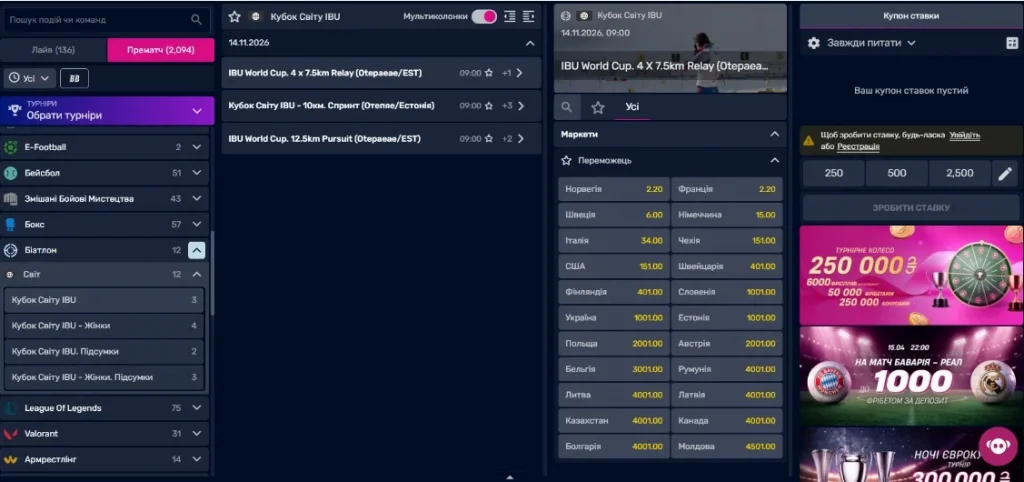Toggle the BB bet builder filter
Screen dimensions: 1024x482
tap(74, 78)
